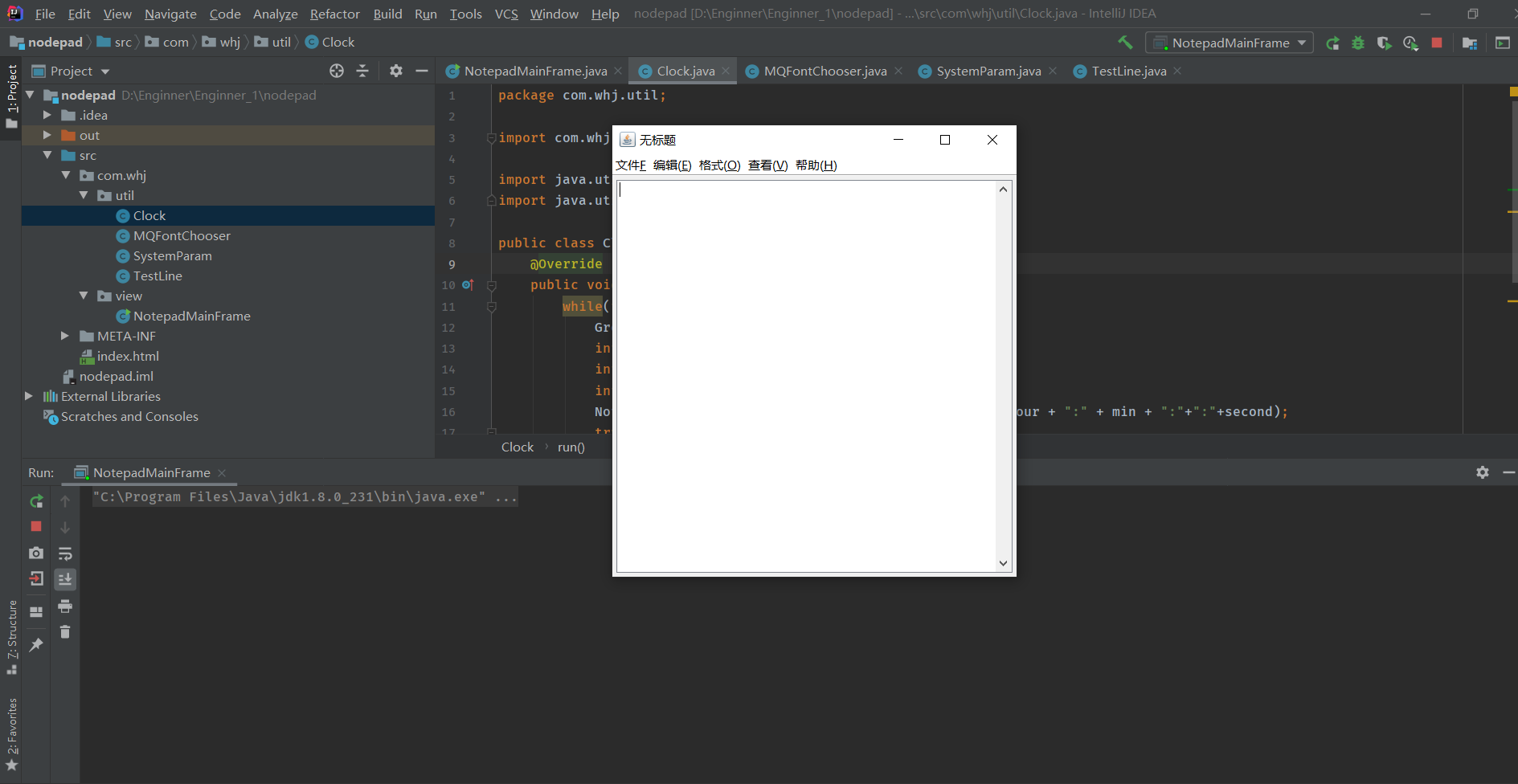Click run() breadcrumb below editor
The image size is (1518, 784).
pyautogui.click(x=571, y=447)
